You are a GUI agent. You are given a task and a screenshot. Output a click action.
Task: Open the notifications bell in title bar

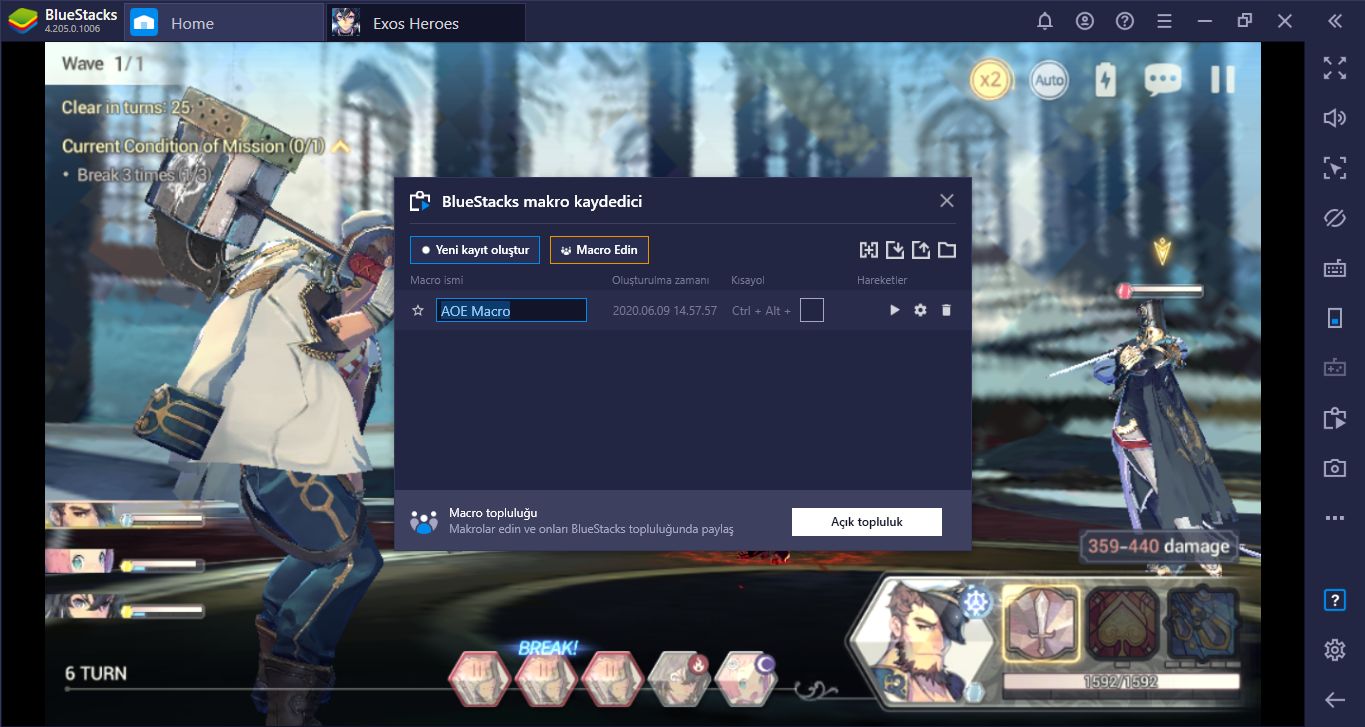click(x=1045, y=21)
